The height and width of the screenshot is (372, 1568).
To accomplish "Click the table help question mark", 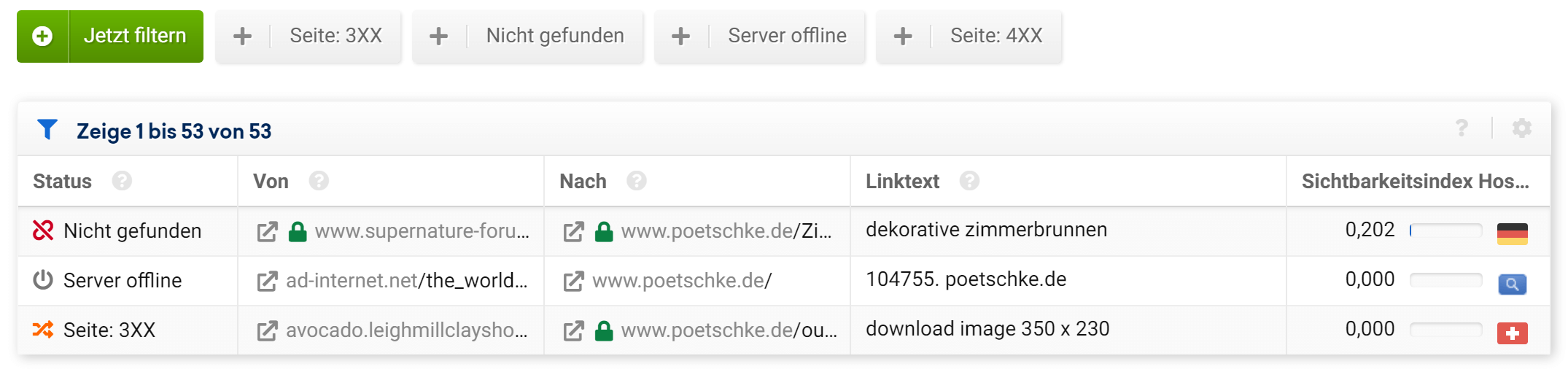I will [1462, 128].
